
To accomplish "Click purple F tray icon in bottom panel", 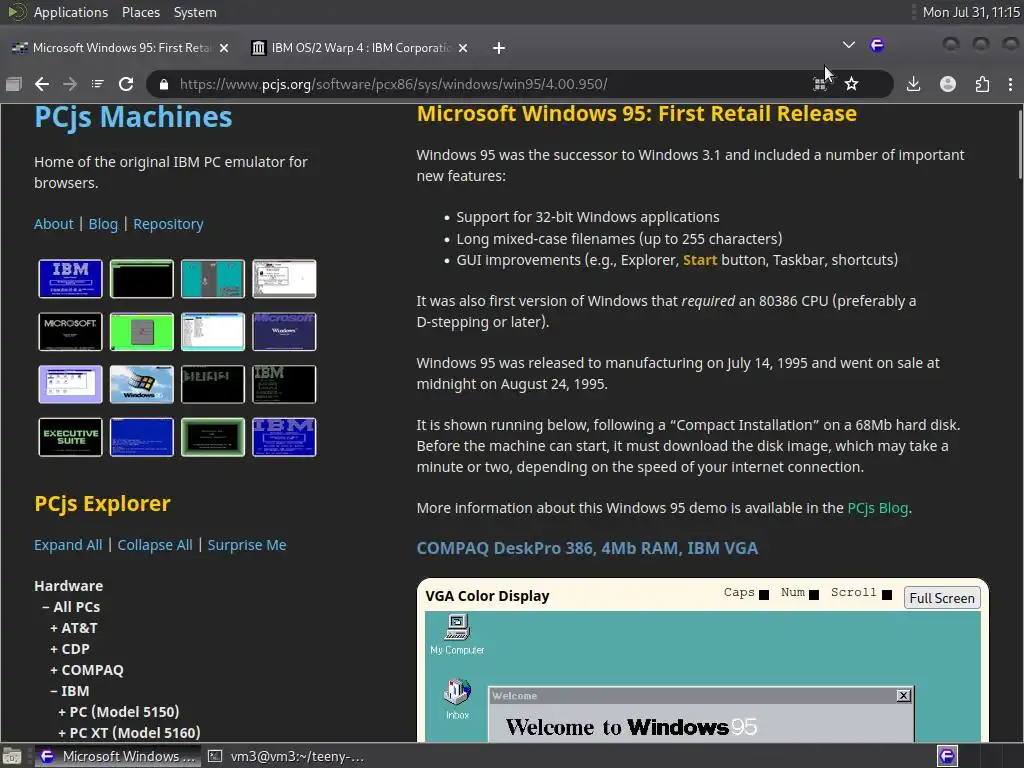I will (x=947, y=756).
